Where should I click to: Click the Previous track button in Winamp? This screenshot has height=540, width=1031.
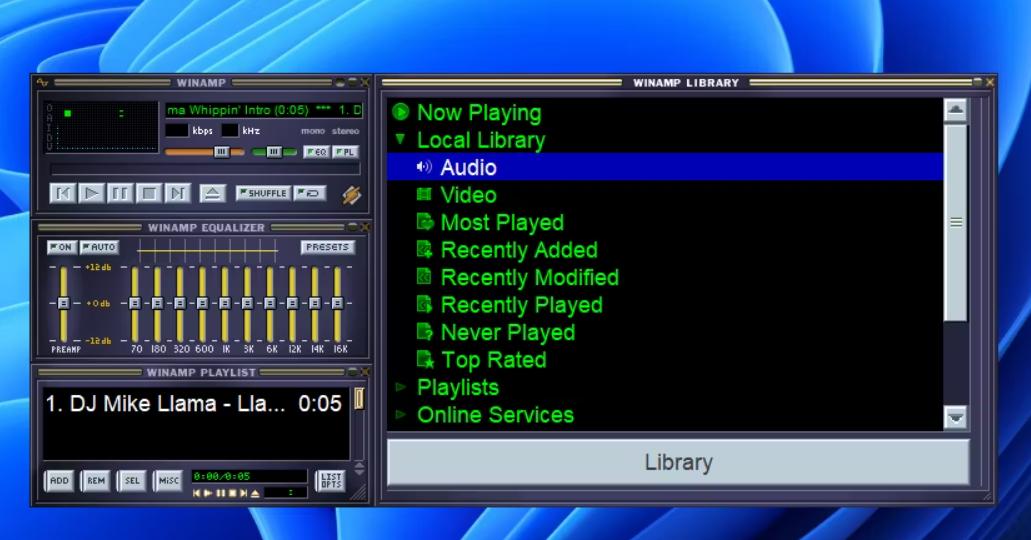(x=62, y=193)
